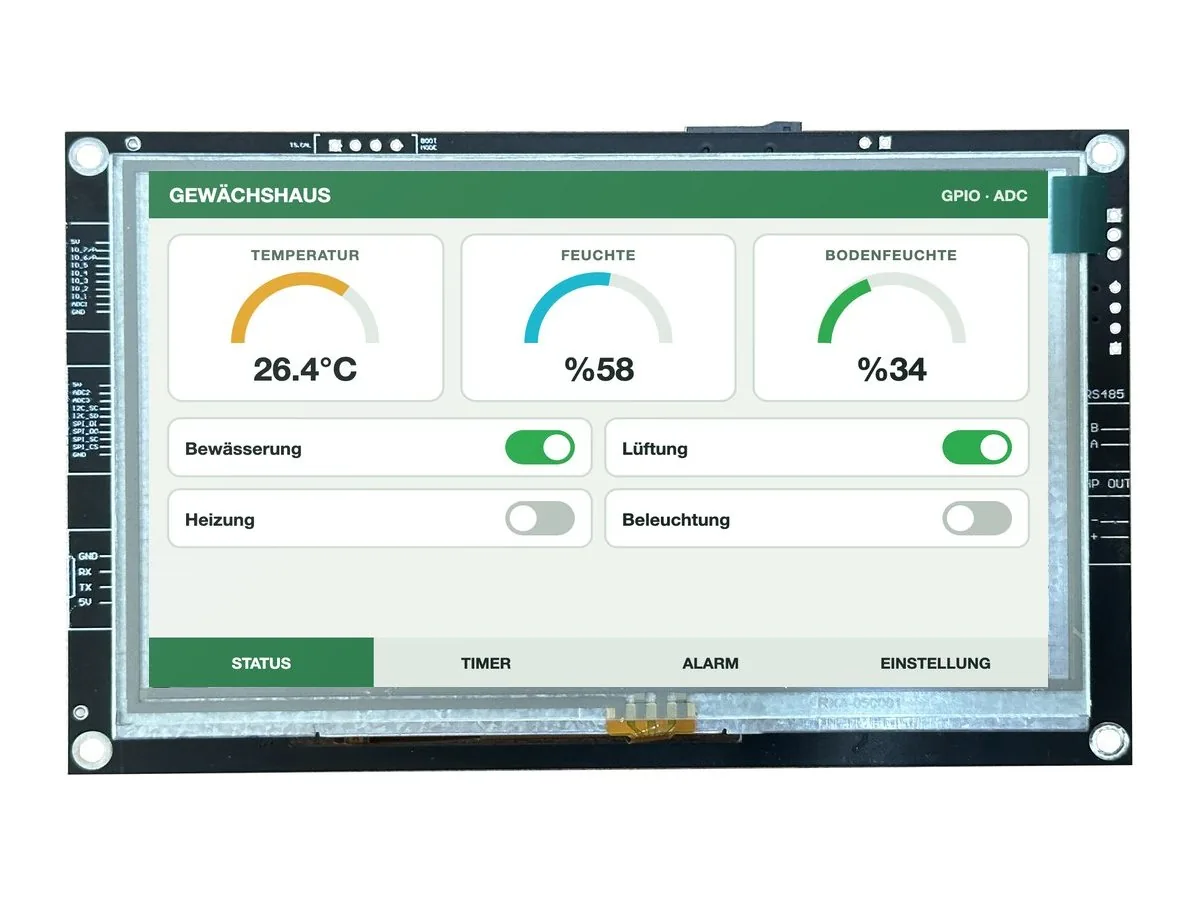Open the ALARM tab
This screenshot has height=897, width=1197.
click(x=710, y=663)
